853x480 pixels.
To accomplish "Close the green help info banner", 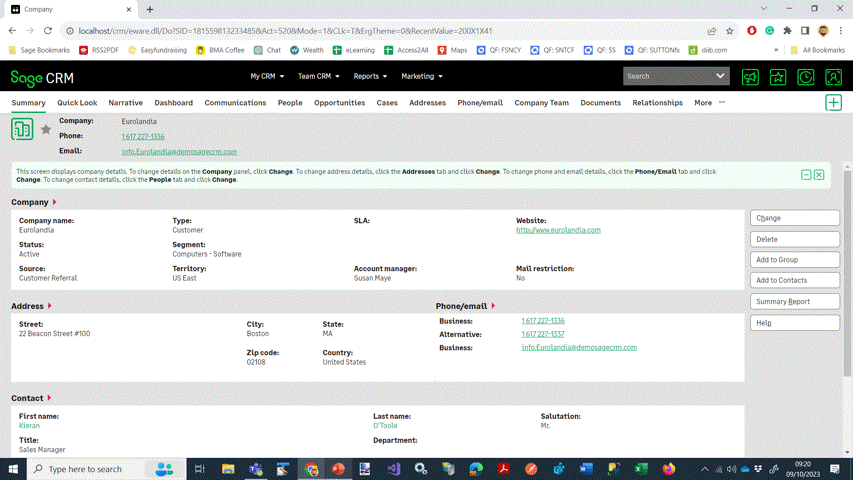I will click(x=819, y=175).
